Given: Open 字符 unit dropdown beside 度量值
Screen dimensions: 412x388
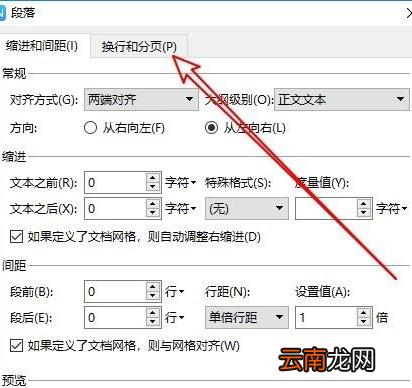Looking at the screenshot, I should pos(391,209).
